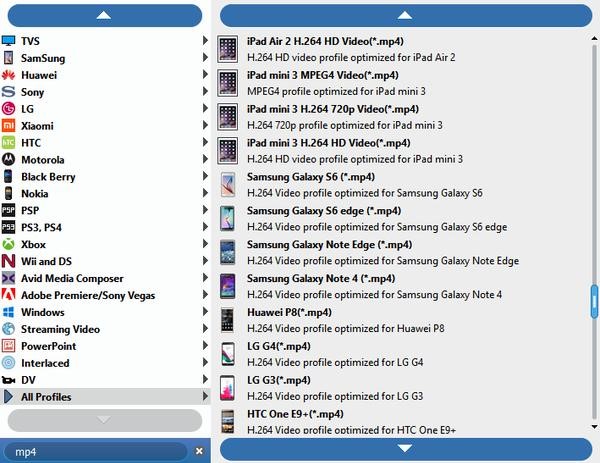Expand the All Profiles submenu arrow
The height and width of the screenshot is (463, 600).
point(205,396)
